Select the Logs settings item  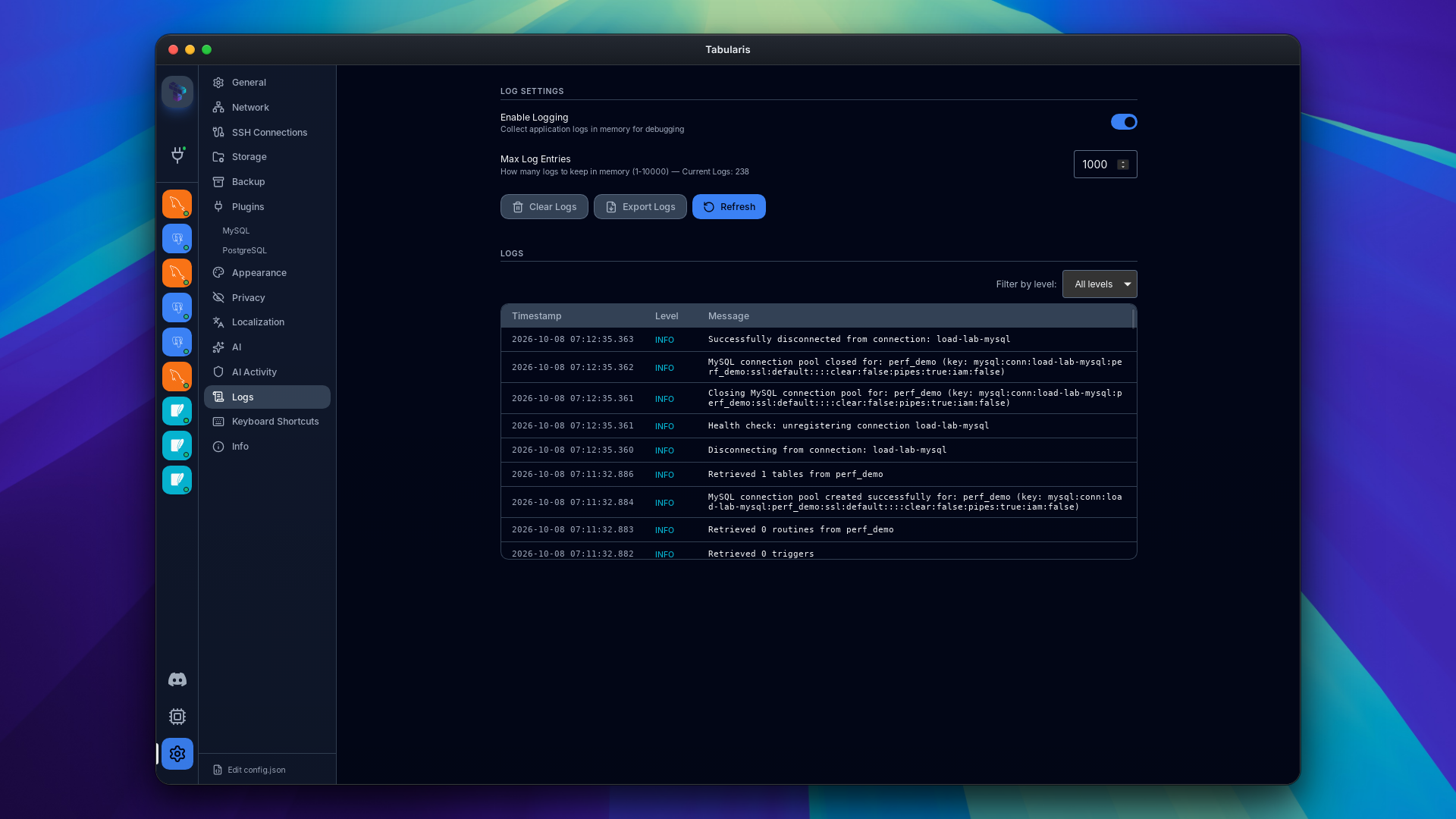click(x=267, y=397)
